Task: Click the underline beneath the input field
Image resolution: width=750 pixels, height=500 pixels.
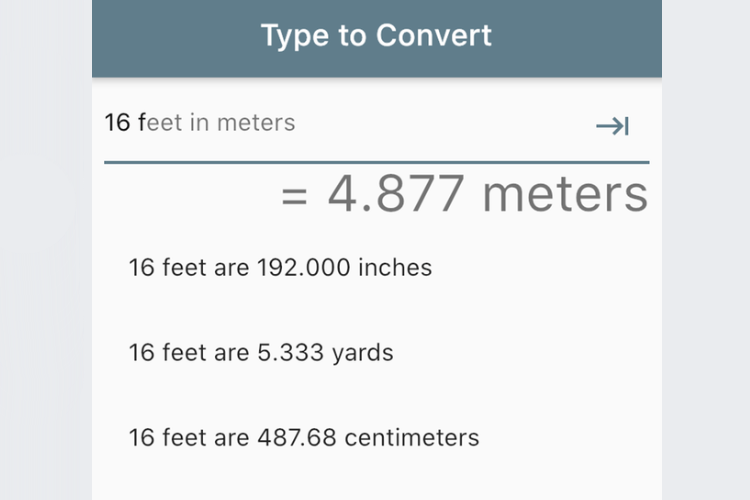Action: click(x=376, y=163)
